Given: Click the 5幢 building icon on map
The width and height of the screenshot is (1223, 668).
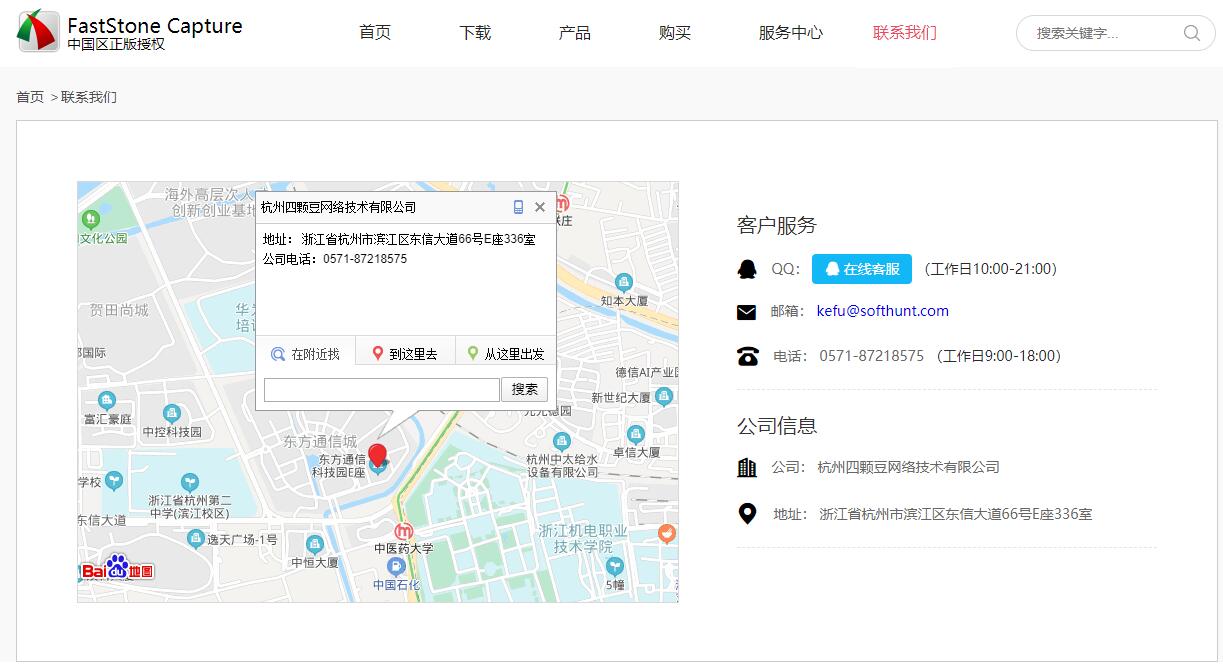Looking at the screenshot, I should tap(615, 566).
